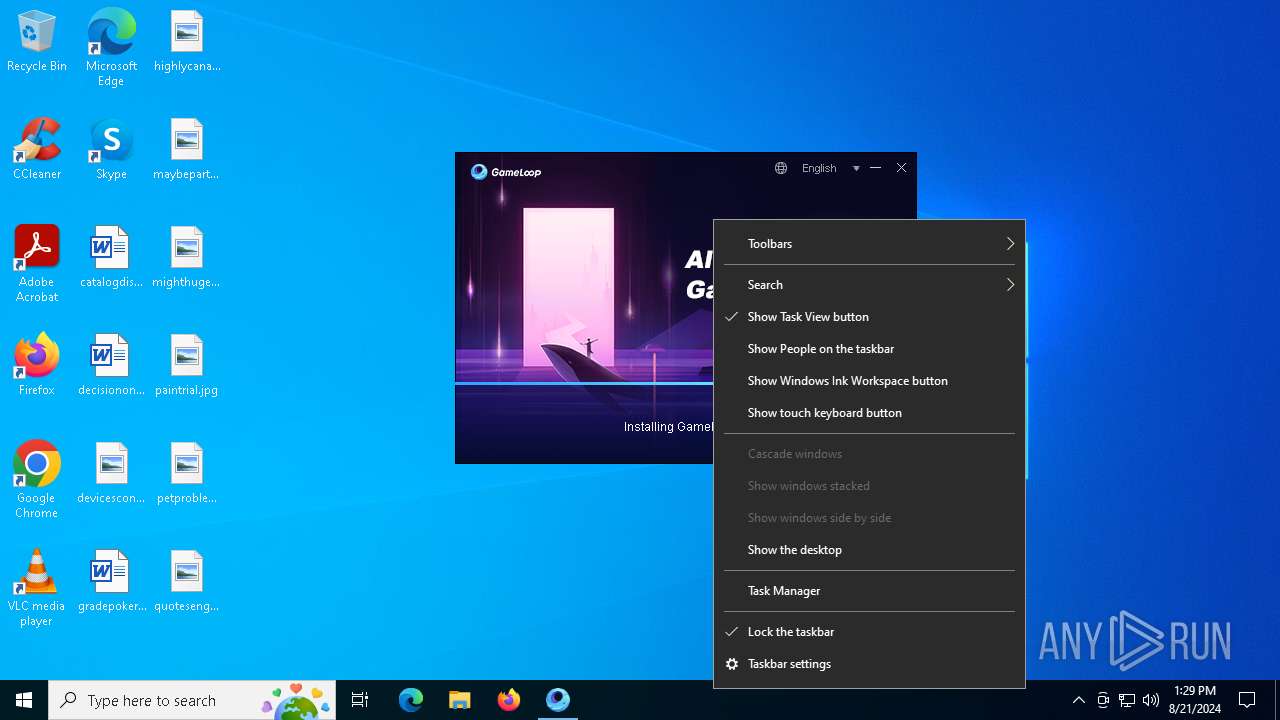Click the GameLoop taskbar icon
Image resolution: width=1280 pixels, height=720 pixels.
[x=558, y=700]
